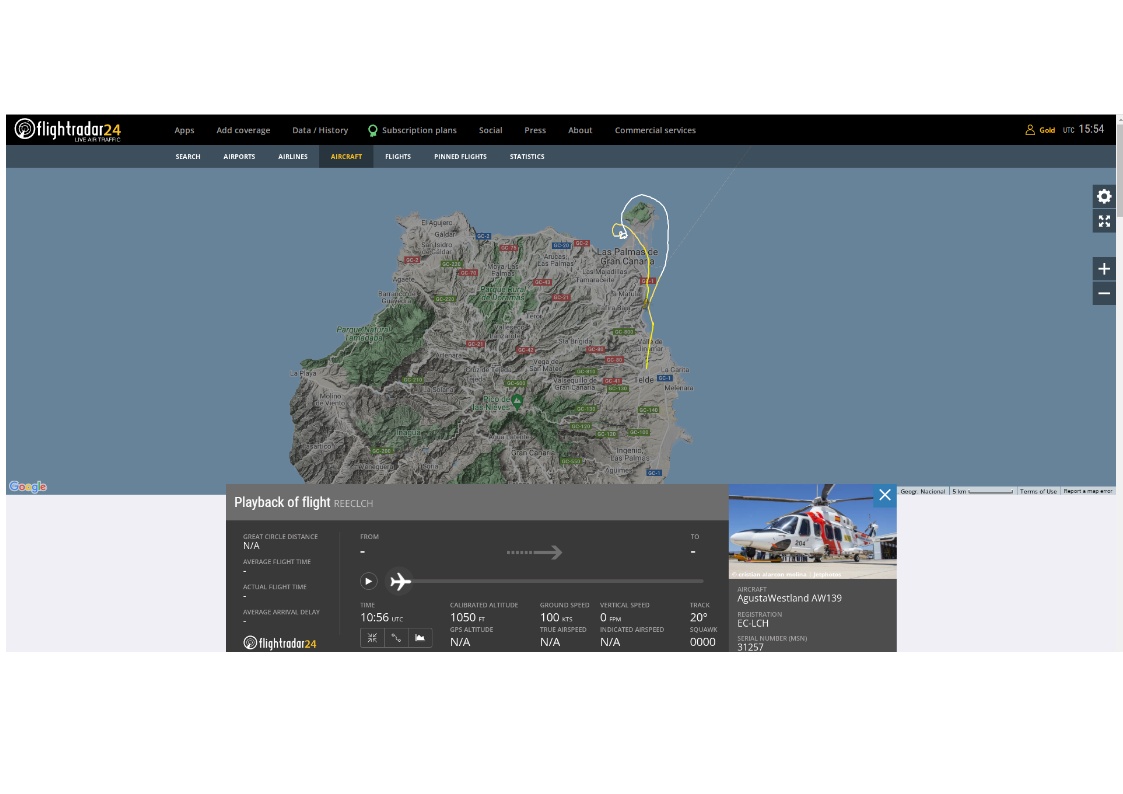Open Commercial services page
Screen dimensions: 1123x794
(655, 130)
